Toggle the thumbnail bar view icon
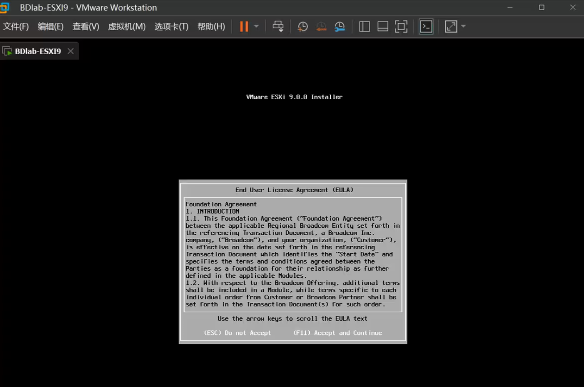584x387 pixels. pyautogui.click(x=383, y=26)
